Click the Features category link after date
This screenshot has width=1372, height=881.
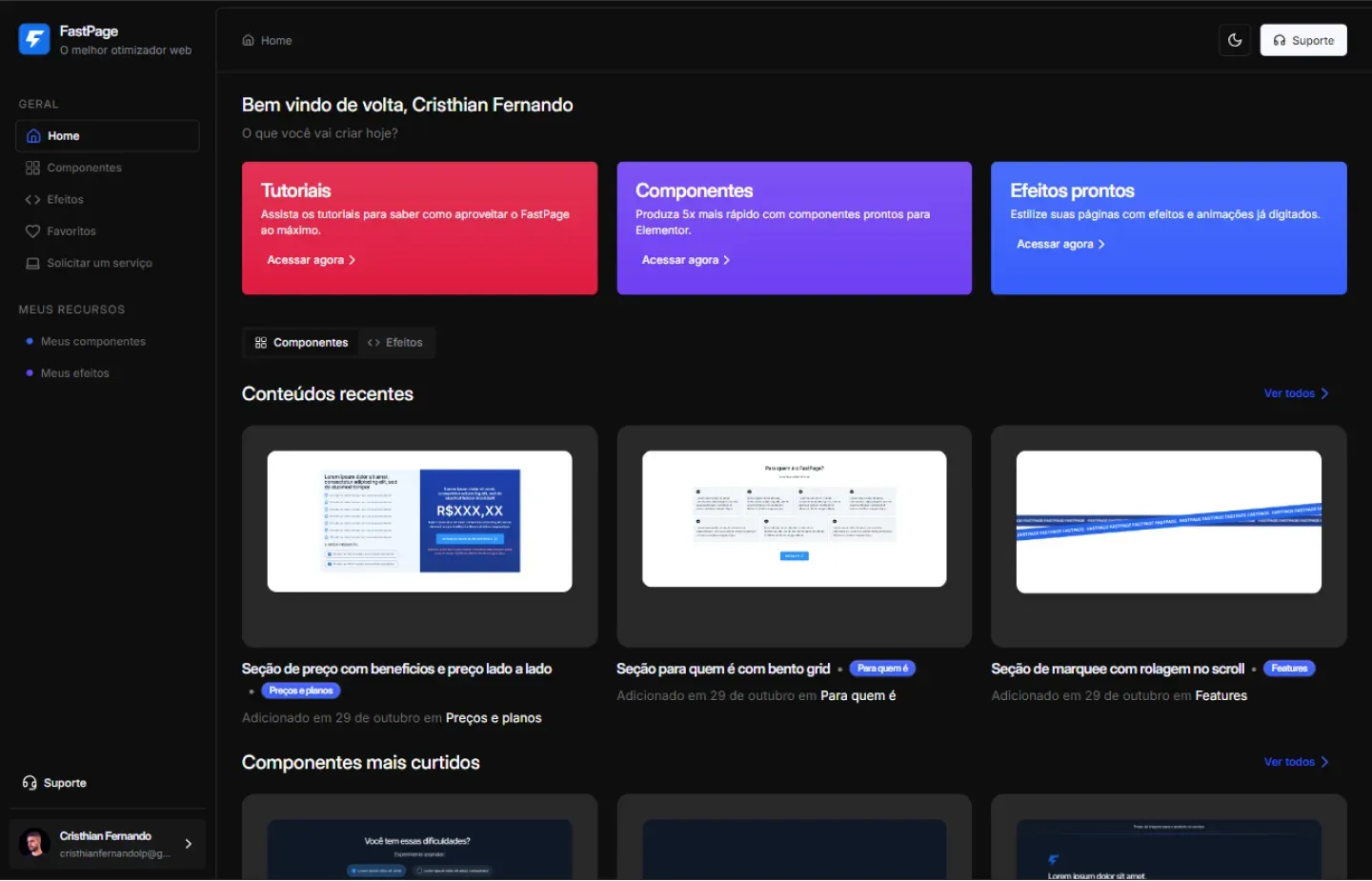click(1221, 696)
